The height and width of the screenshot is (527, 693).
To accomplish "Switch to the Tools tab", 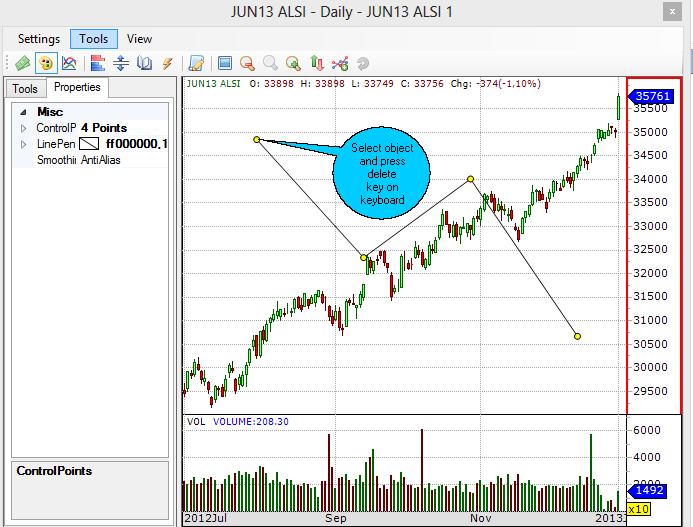I will point(25,89).
